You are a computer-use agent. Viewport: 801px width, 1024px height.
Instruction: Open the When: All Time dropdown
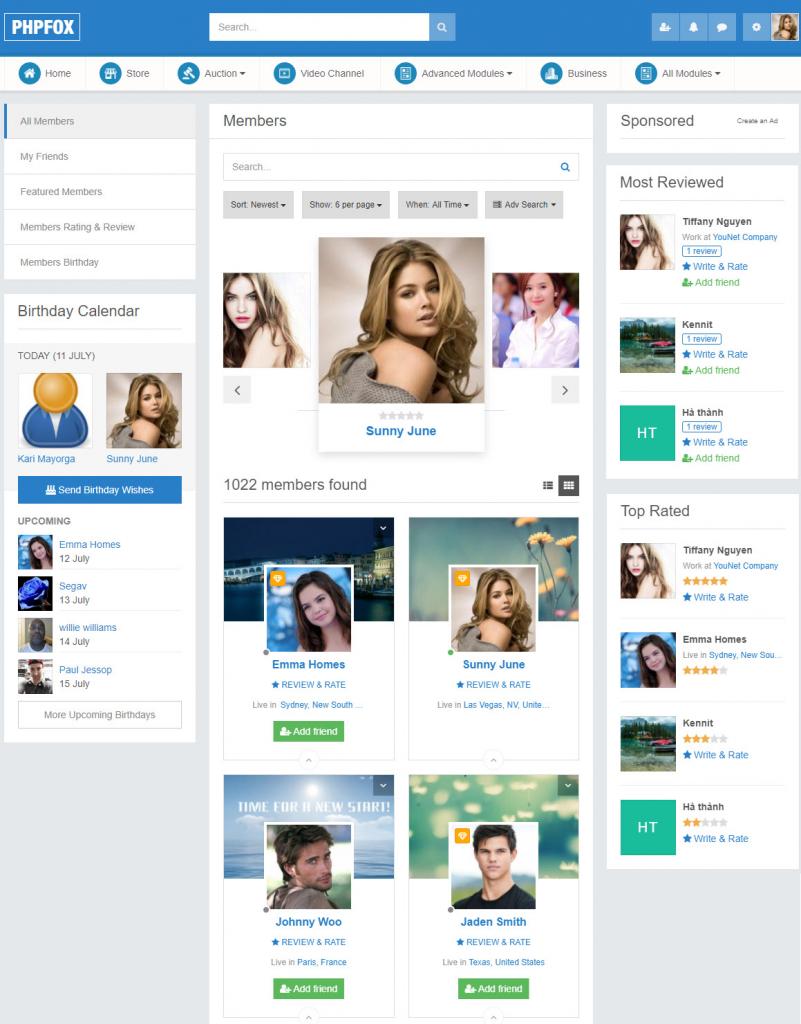[437, 205]
